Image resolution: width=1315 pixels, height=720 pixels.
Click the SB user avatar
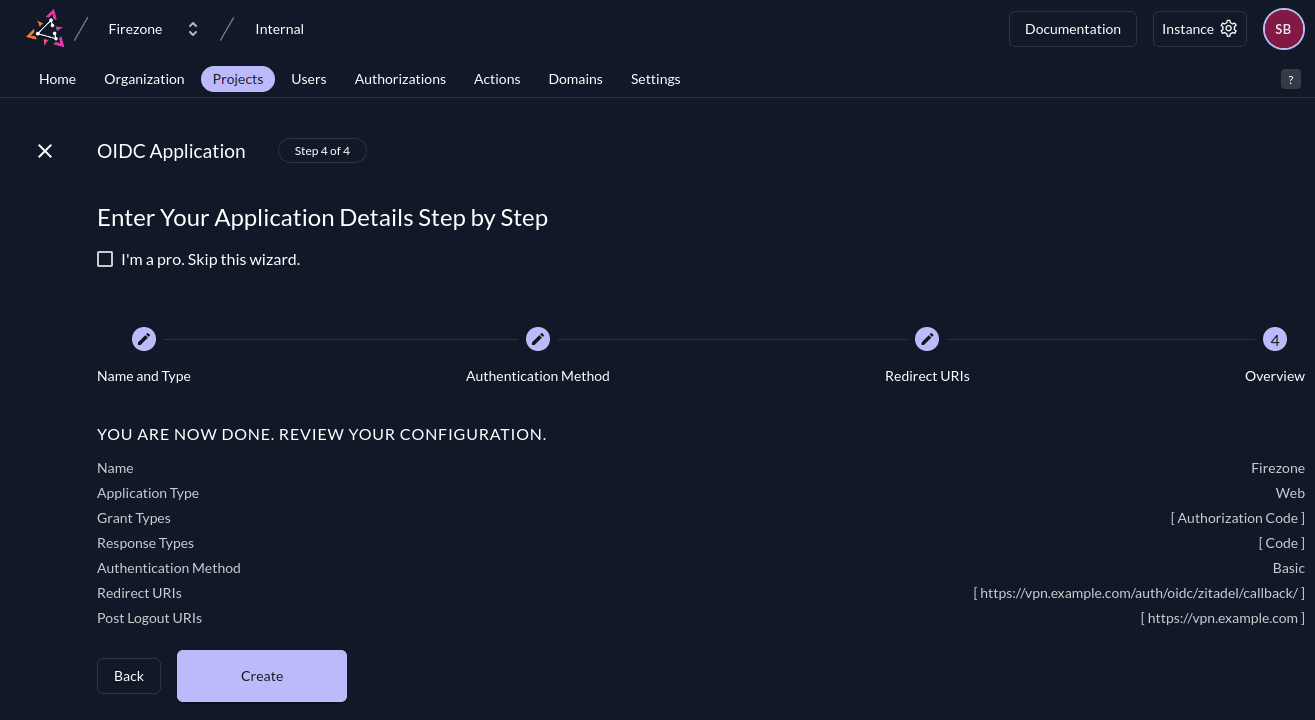(x=1283, y=28)
